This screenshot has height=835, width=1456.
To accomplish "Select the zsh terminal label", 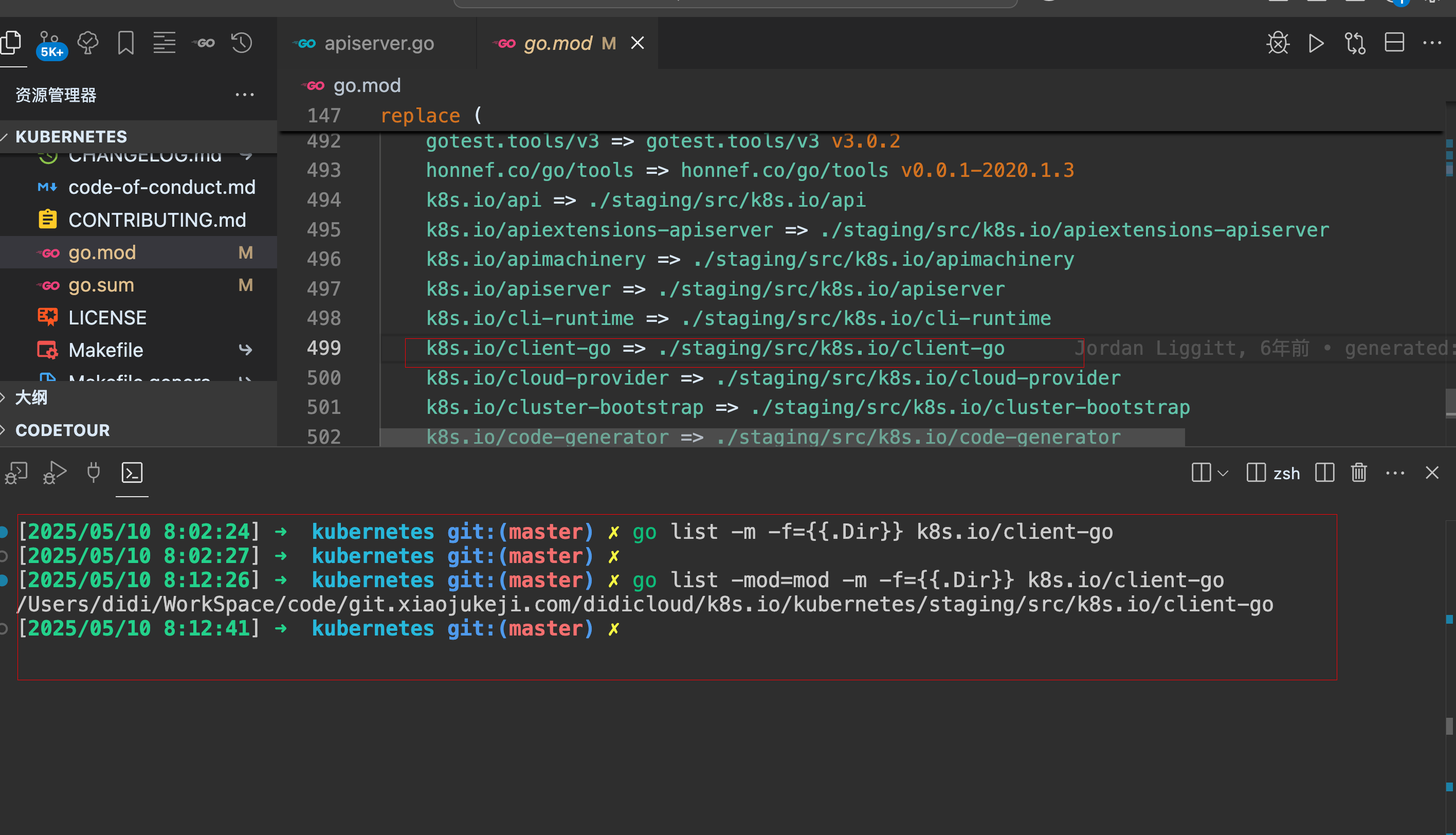I will click(x=1286, y=474).
